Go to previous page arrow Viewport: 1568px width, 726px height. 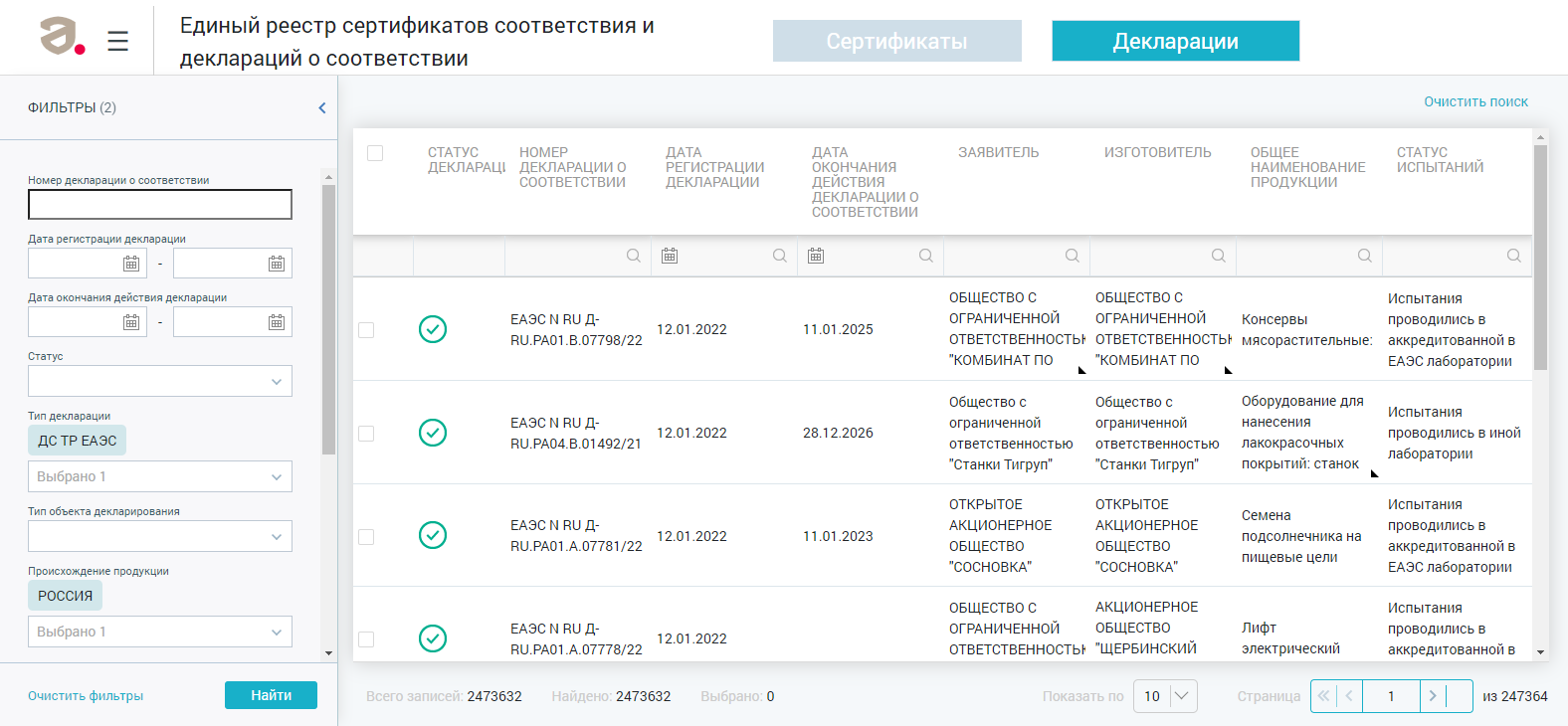[1349, 696]
